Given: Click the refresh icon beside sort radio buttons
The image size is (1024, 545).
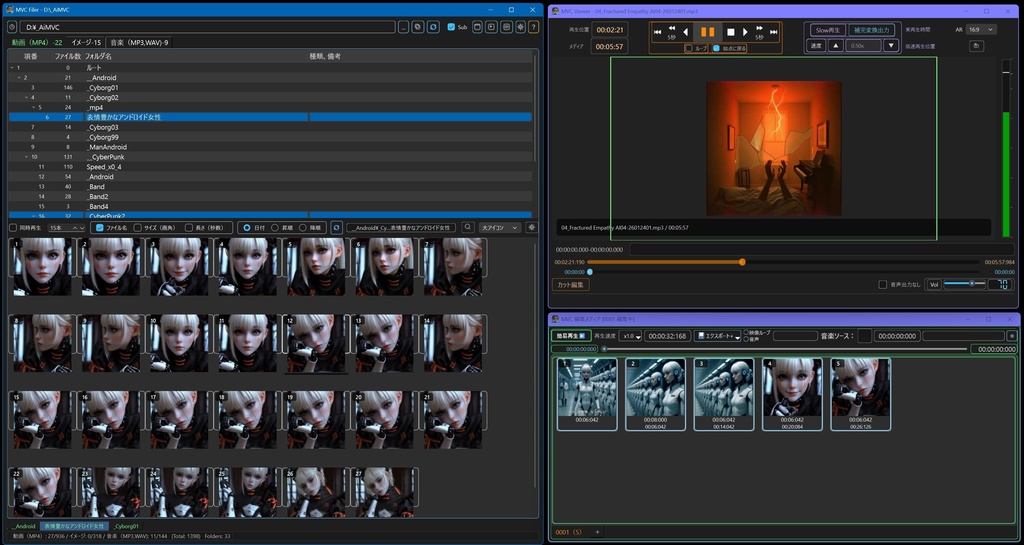Looking at the screenshot, I should (x=336, y=228).
